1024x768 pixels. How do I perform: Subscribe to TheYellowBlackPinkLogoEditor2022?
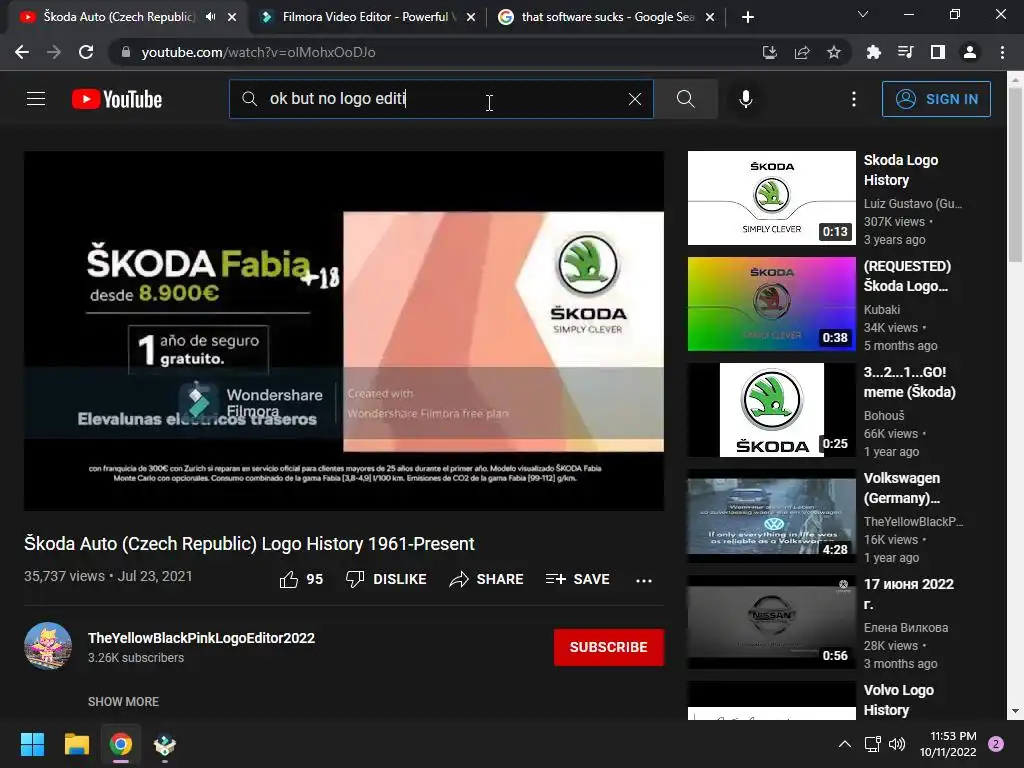[609, 647]
